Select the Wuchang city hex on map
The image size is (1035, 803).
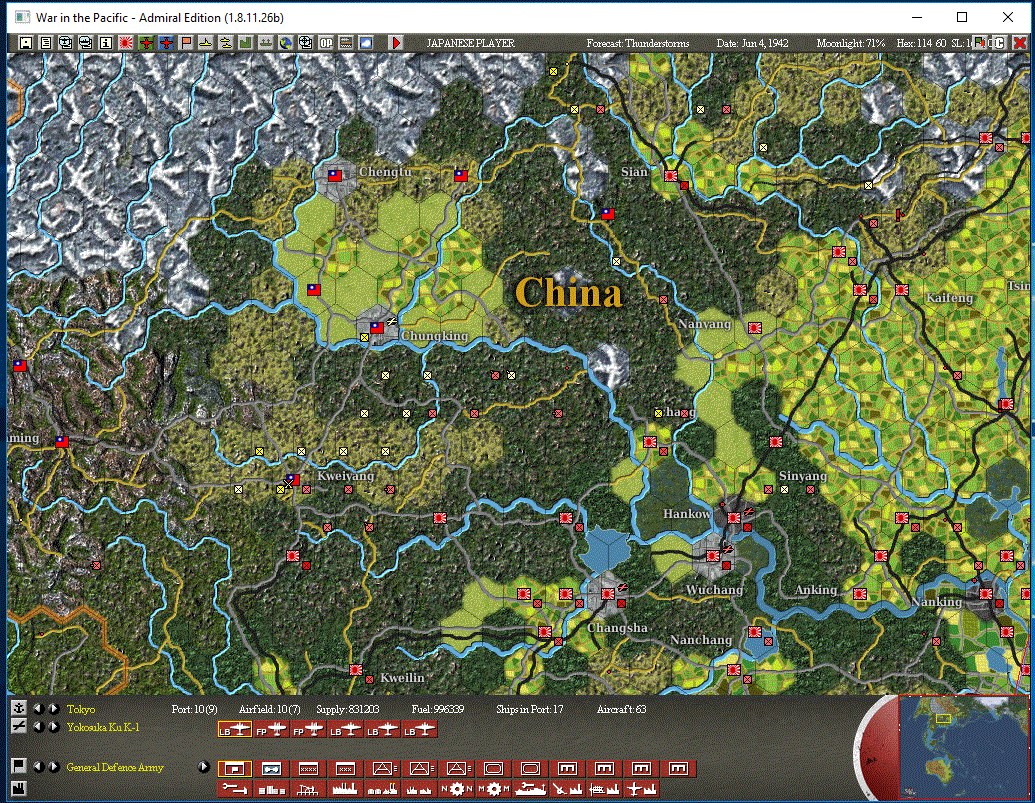[x=713, y=556]
